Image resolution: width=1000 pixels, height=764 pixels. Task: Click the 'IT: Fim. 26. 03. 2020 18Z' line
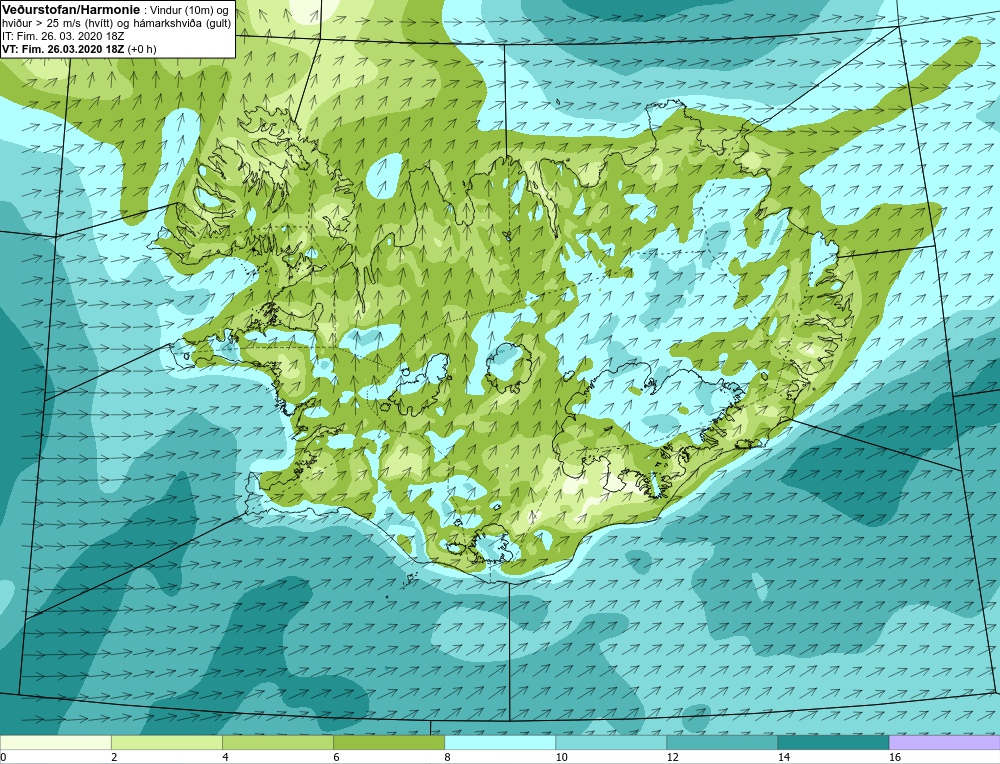pos(62,36)
